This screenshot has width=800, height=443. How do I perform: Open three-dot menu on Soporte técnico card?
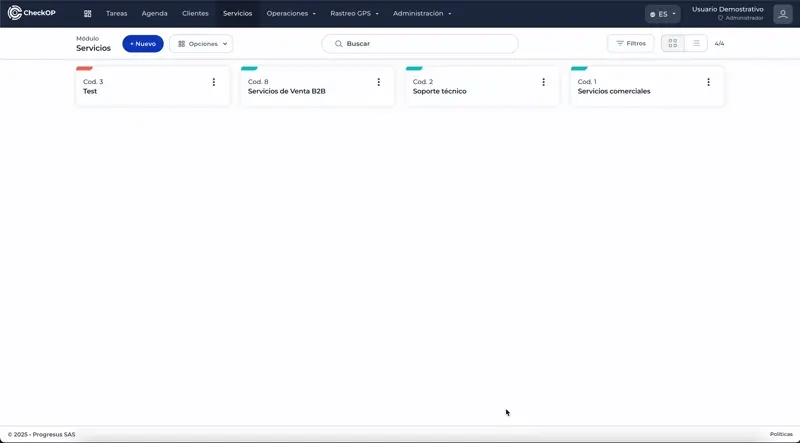pyautogui.click(x=543, y=82)
